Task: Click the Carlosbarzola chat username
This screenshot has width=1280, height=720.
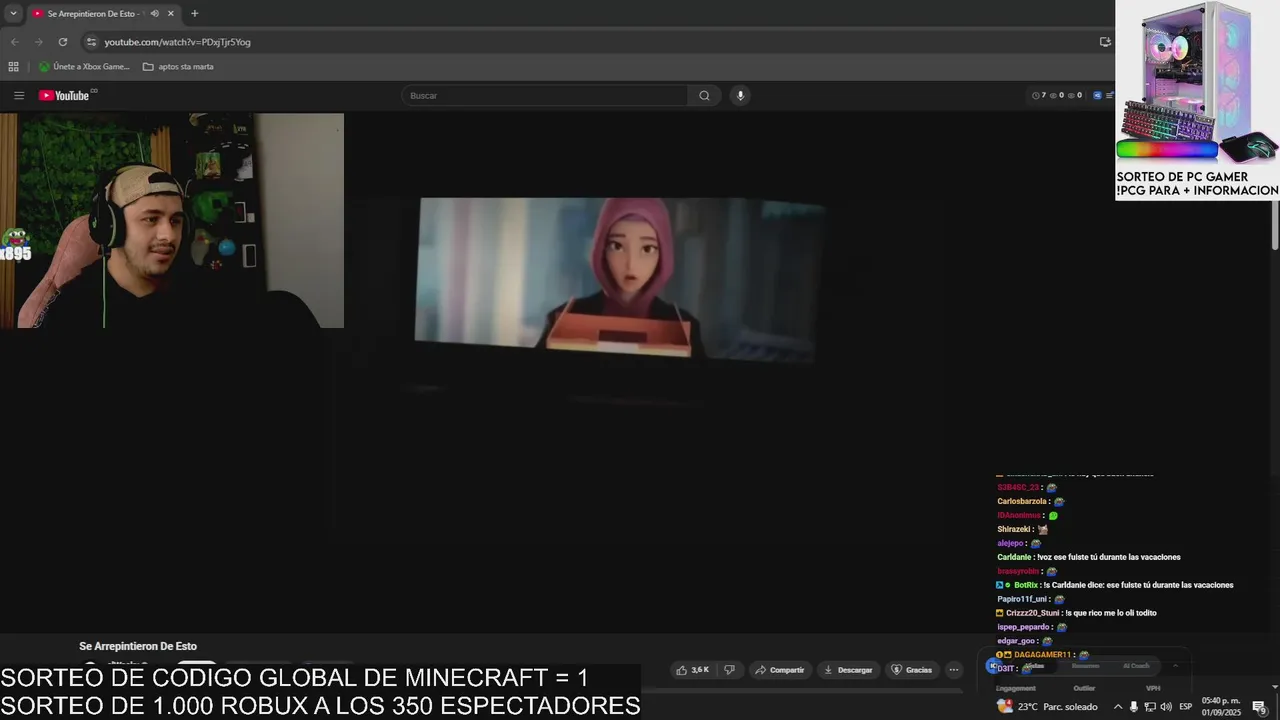Action: pyautogui.click(x=1022, y=501)
